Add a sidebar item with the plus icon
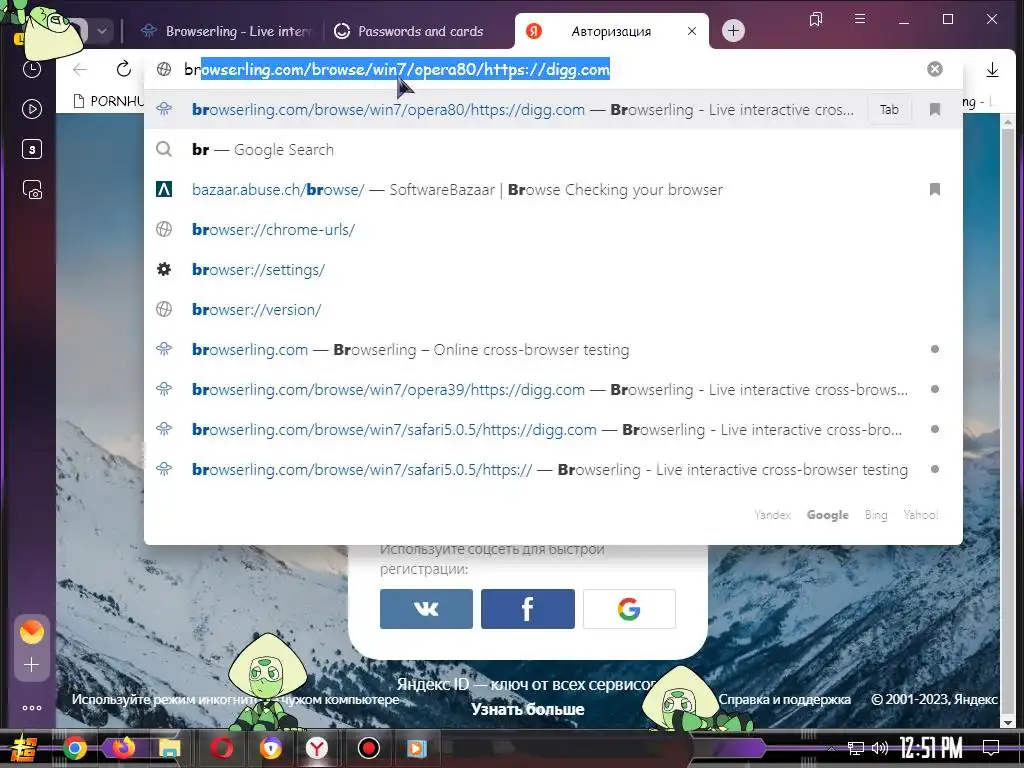The image size is (1024, 768). click(x=31, y=665)
